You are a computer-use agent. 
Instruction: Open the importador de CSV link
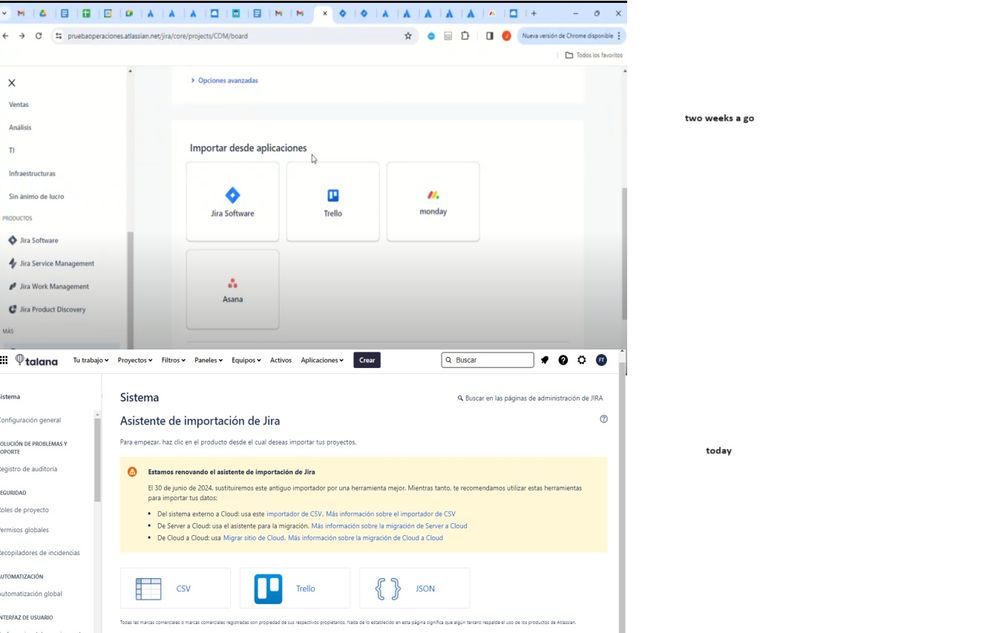pyautogui.click(x=294, y=513)
